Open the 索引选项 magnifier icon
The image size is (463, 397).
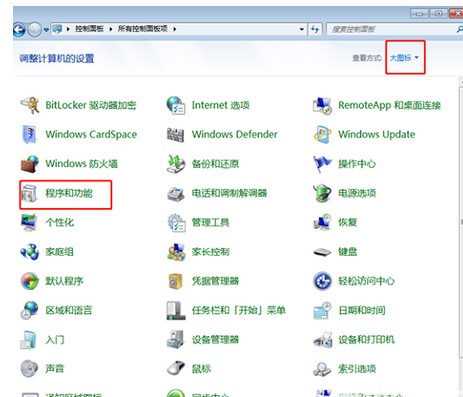click(322, 369)
